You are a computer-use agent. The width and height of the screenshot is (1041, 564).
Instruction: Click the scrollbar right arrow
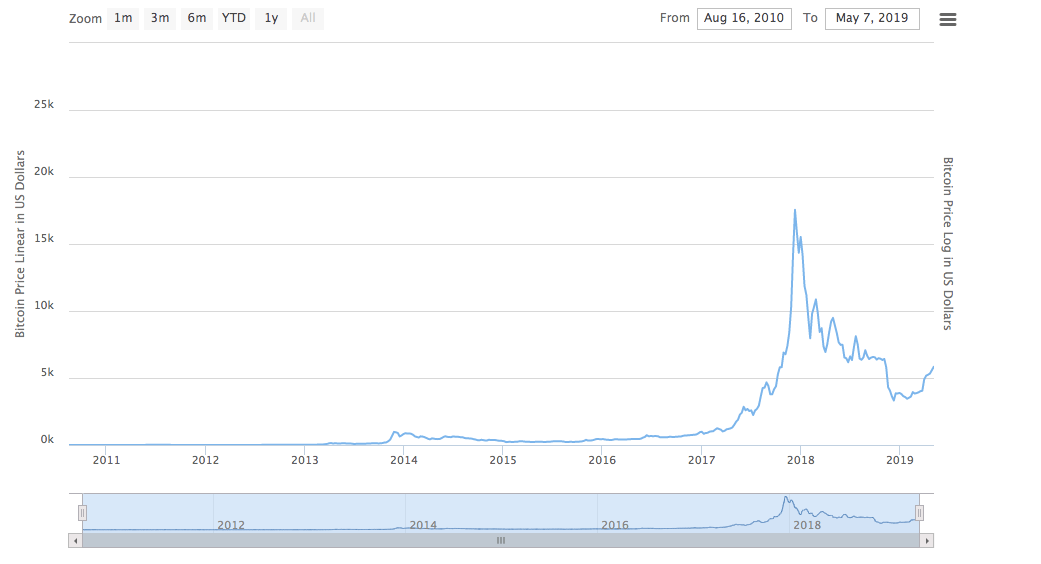927,540
